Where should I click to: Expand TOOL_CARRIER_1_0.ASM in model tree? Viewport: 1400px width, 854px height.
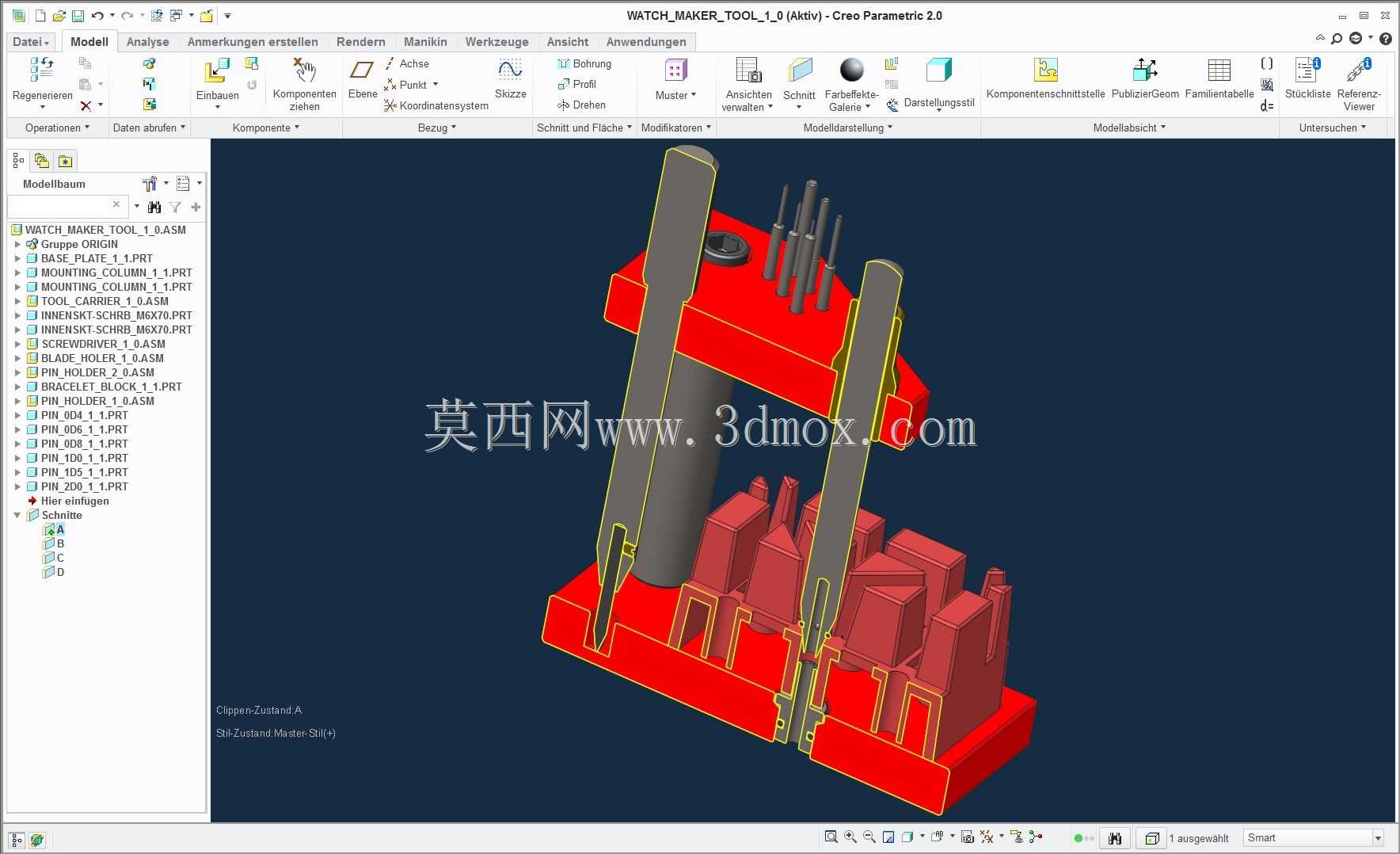(x=17, y=301)
